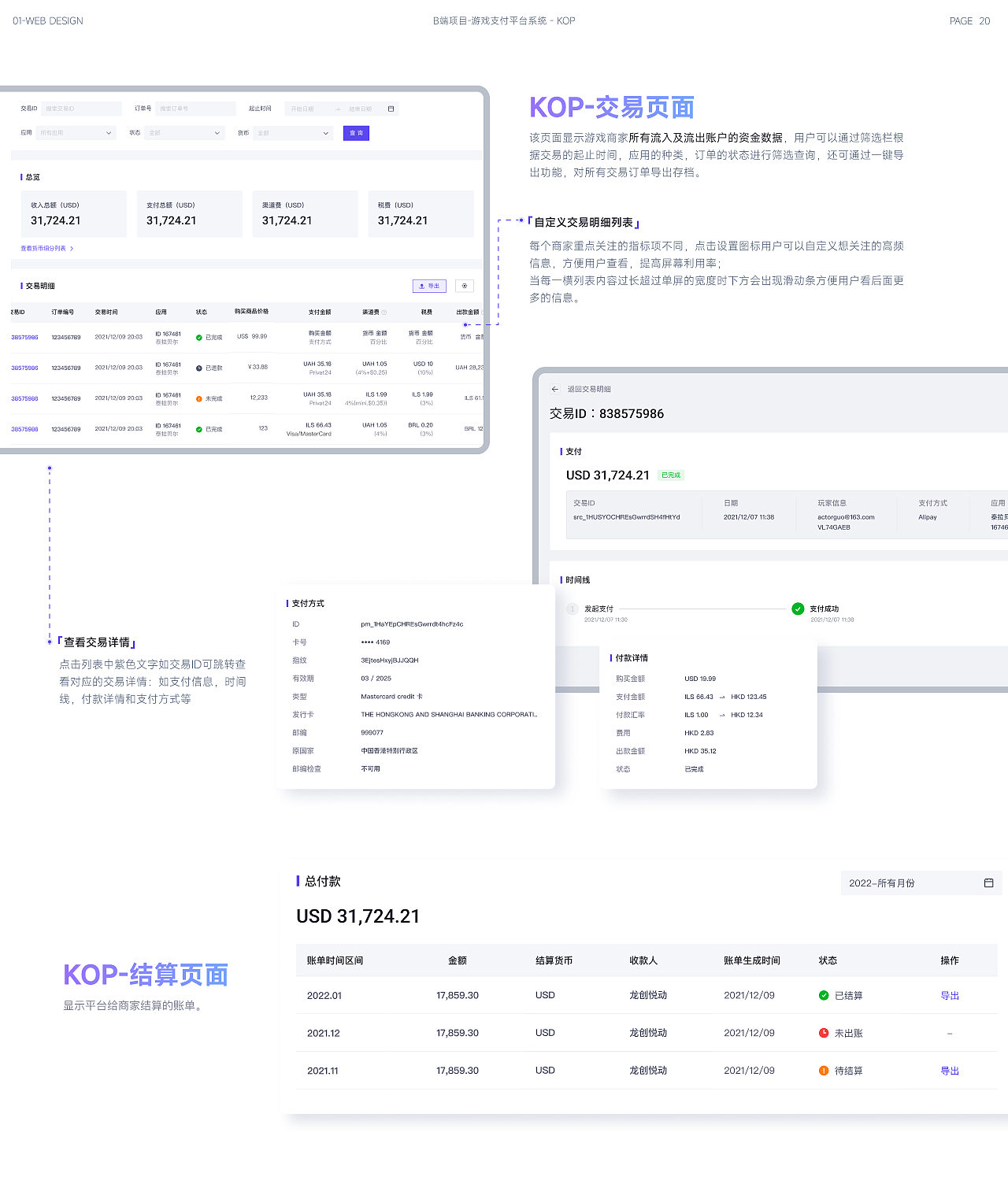Click the 税费 (USD) overview card
Viewport: 1008px width, 1184px height.
421,214
